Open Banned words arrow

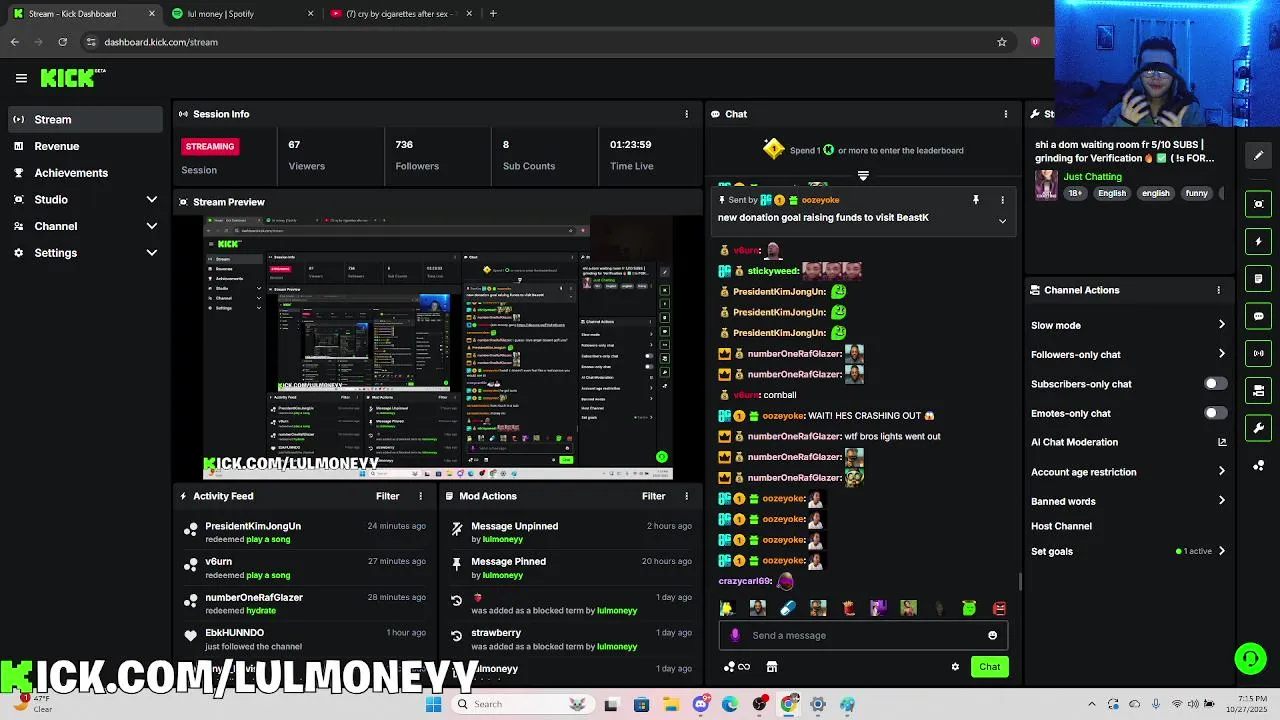coord(1221,501)
